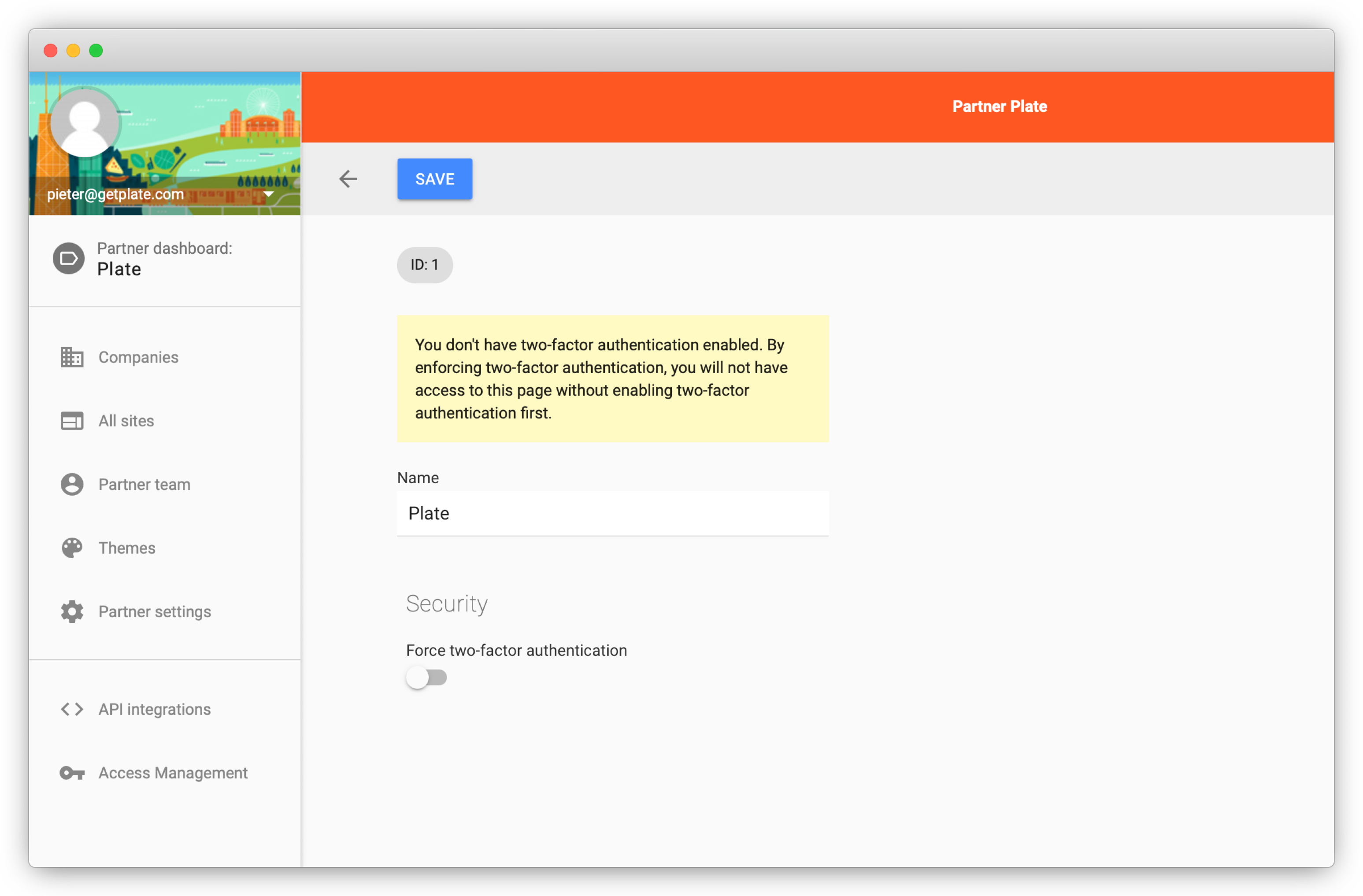Screen dimensions: 1363x896
Task: Click the Partner team person icon
Action: (x=72, y=485)
